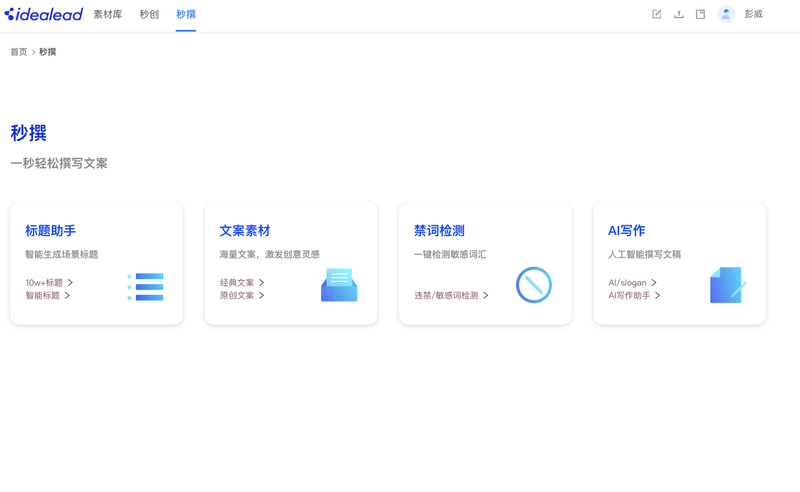The width and height of the screenshot is (800, 492).
Task: Click chevron next to AI写作助手
Action: pos(657,295)
